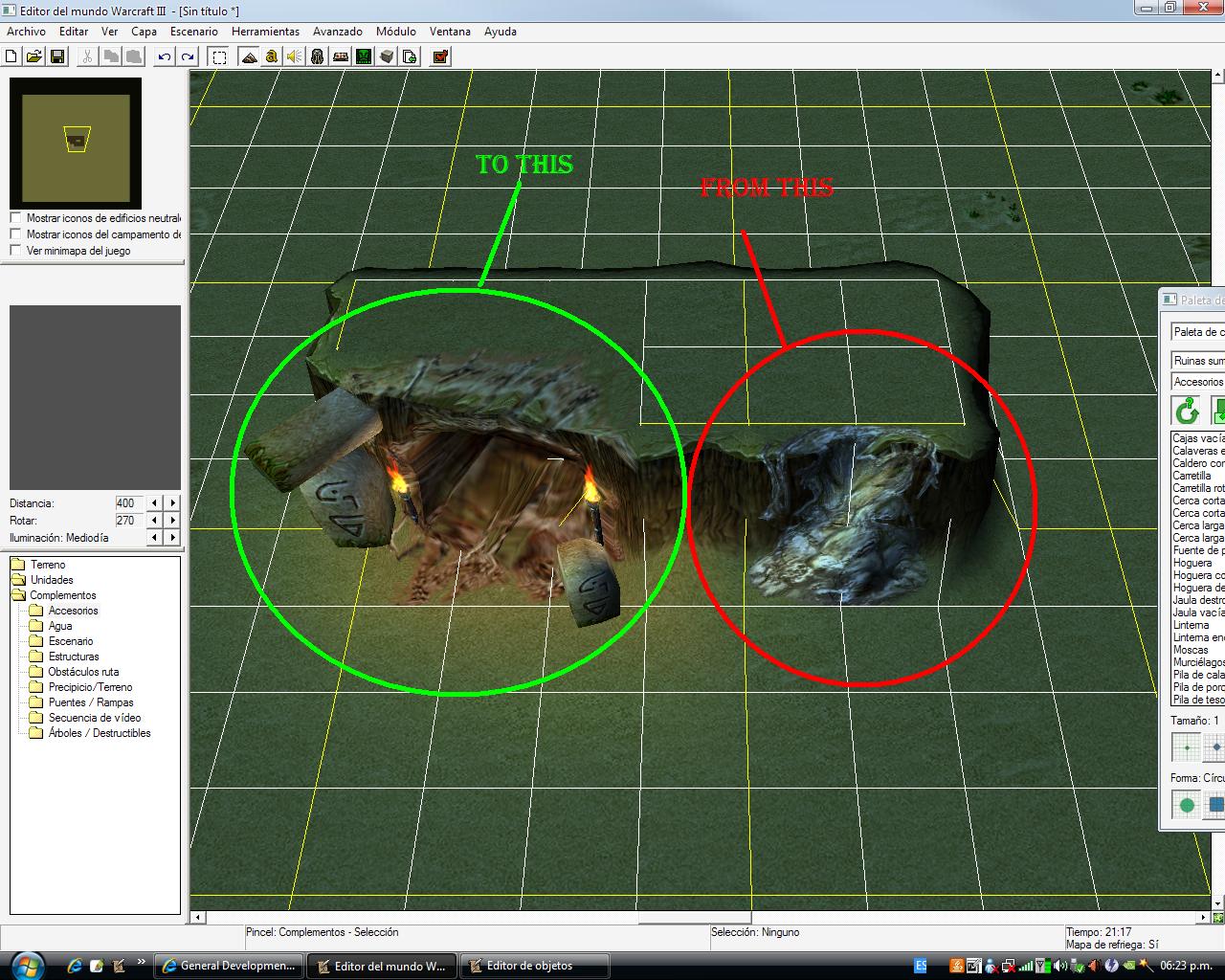Switch to 'Editor de objetos' taskbar button
Viewport: 1225px width, 980px height.
[x=535, y=966]
